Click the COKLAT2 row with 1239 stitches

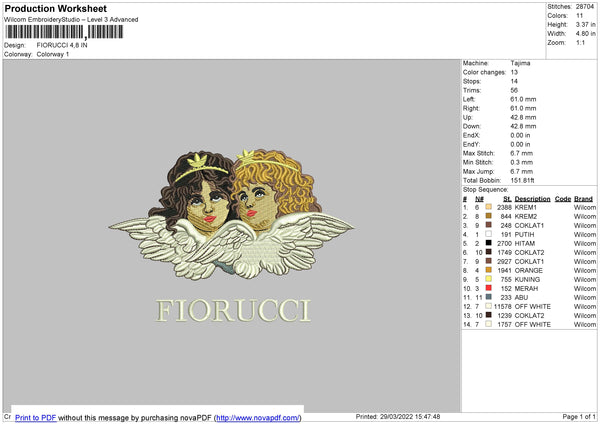click(529, 315)
